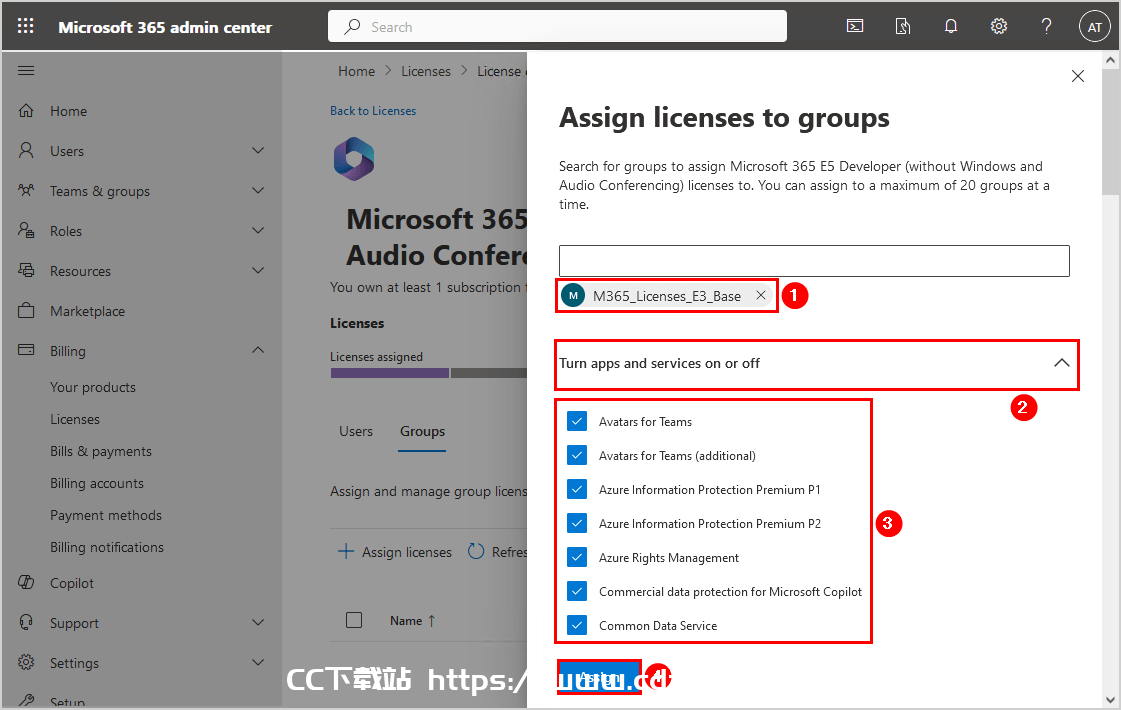Click the Assign licenses button

click(x=395, y=552)
